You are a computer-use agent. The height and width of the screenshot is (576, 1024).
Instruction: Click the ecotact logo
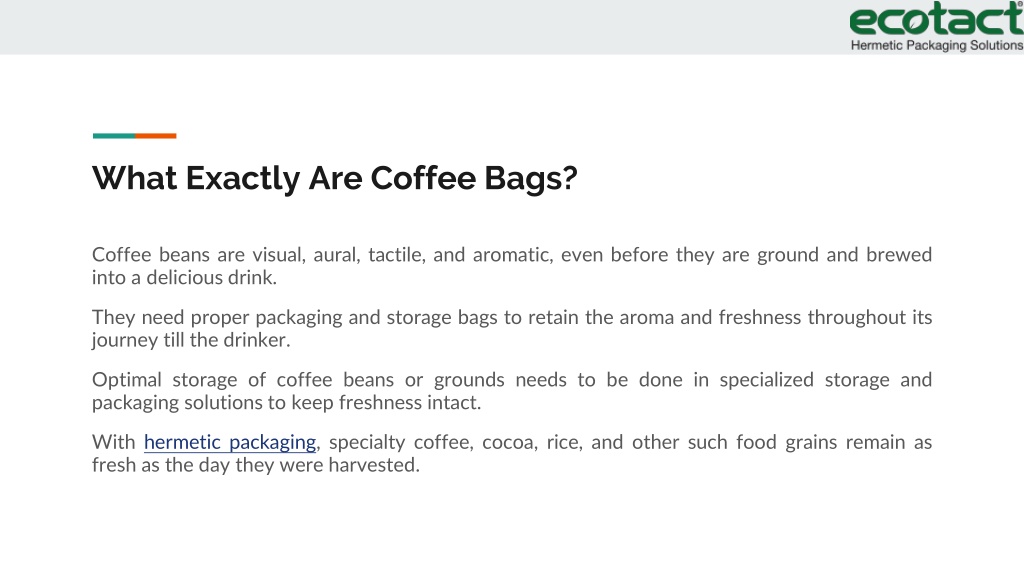936,26
